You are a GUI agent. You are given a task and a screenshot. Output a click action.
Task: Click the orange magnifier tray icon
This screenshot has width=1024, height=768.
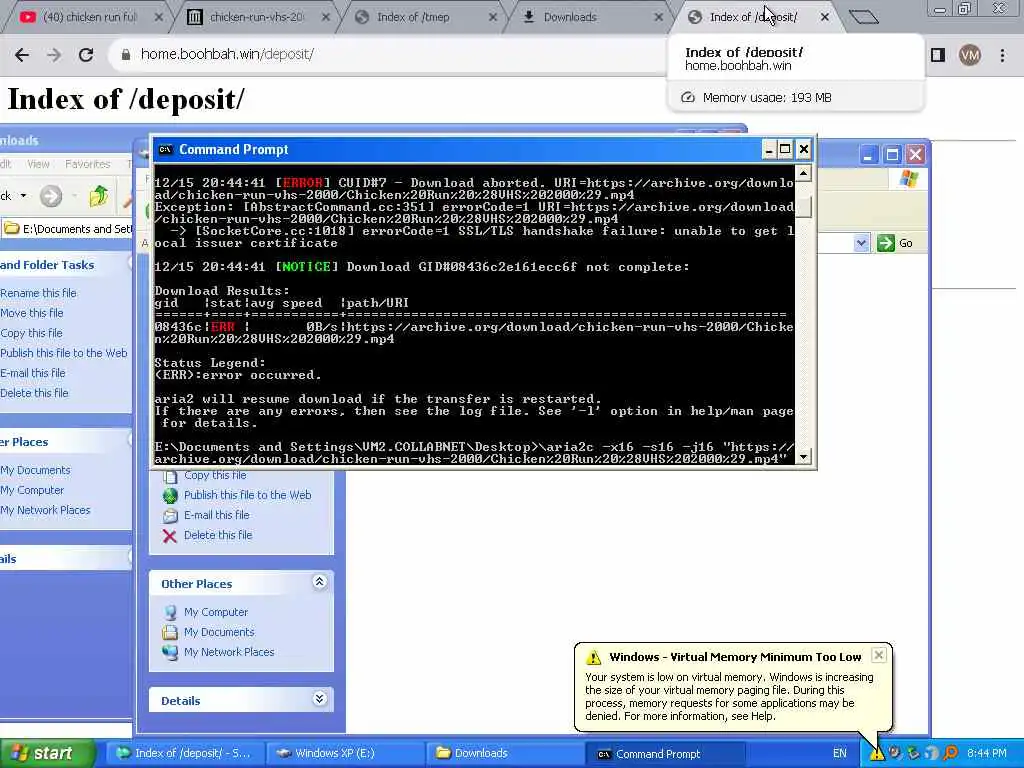point(950,753)
